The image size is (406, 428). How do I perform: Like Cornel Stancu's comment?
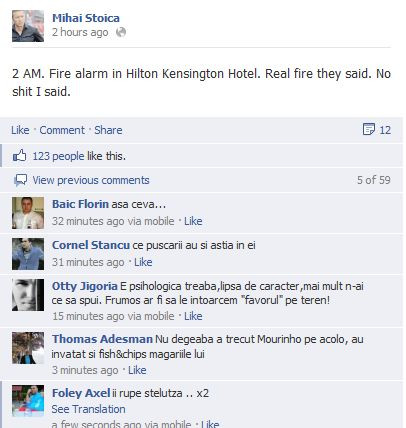coord(143,262)
